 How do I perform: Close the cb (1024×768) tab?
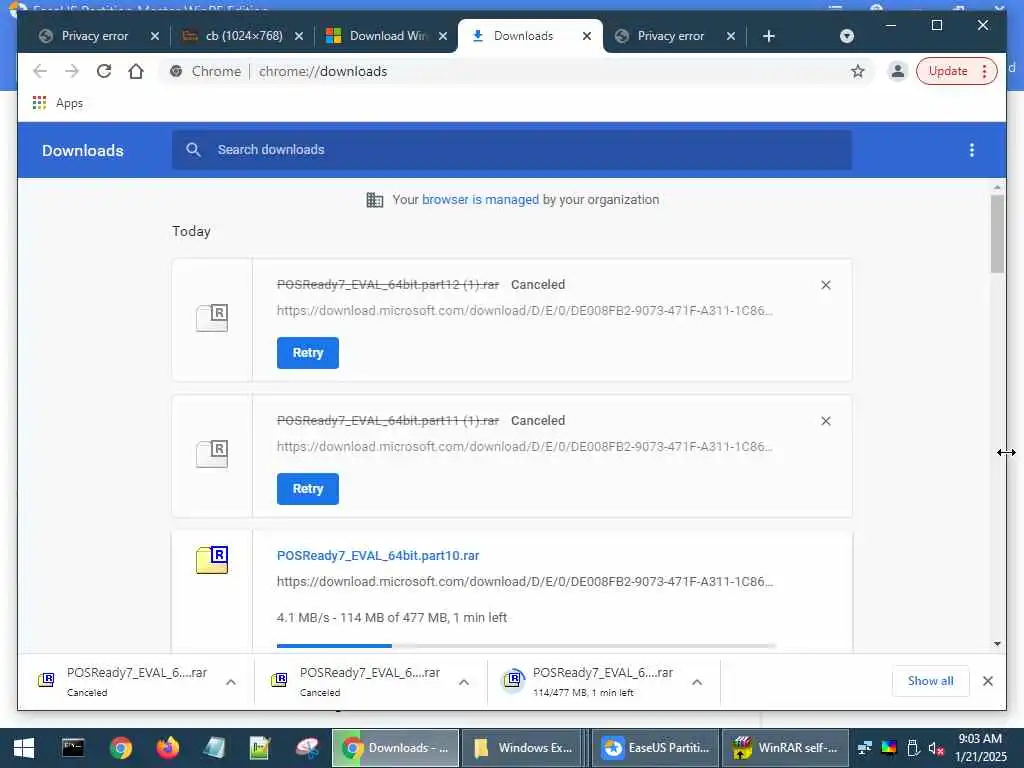[299, 36]
